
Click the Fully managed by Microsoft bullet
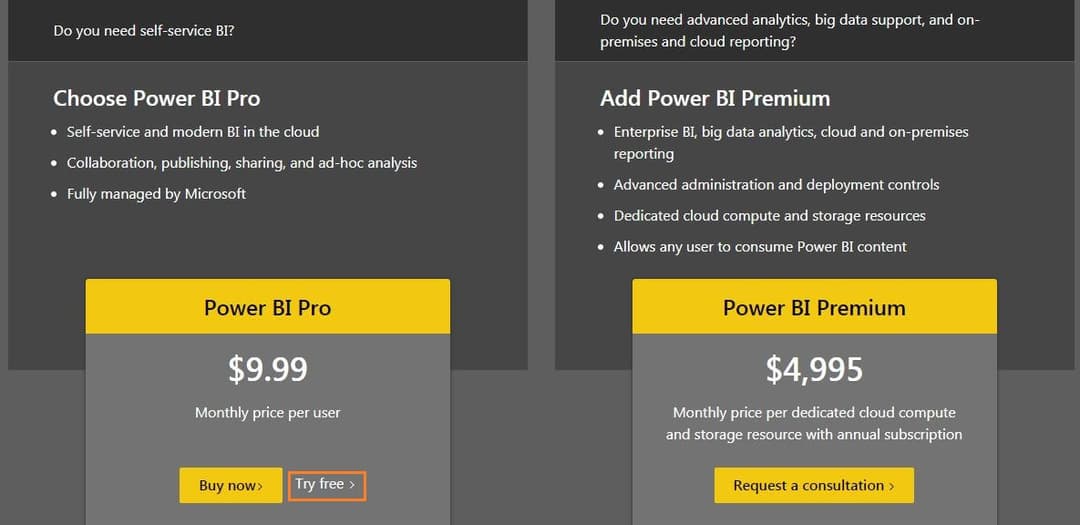pos(156,193)
